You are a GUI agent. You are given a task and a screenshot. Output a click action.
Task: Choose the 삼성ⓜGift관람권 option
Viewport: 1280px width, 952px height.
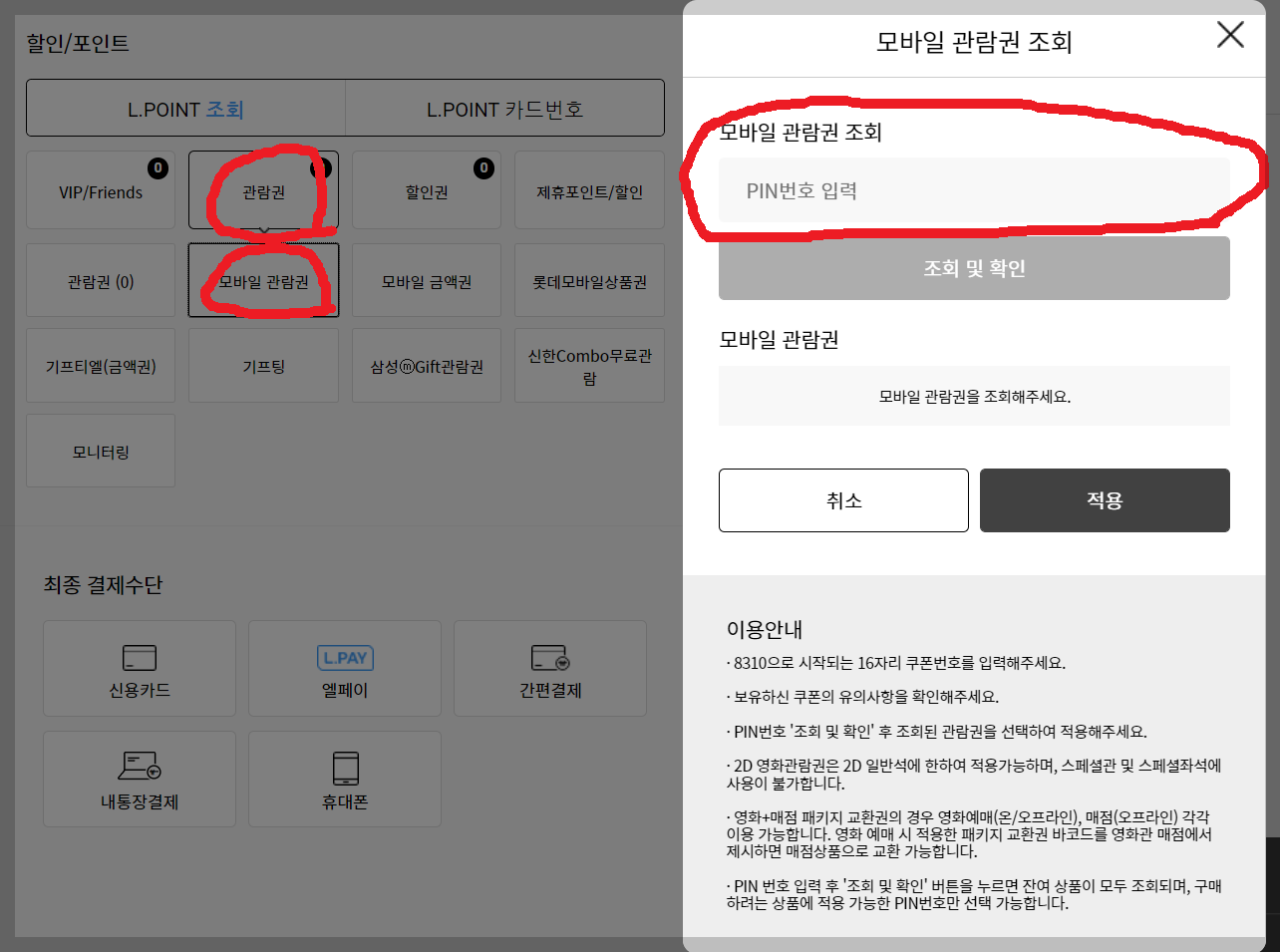(427, 366)
